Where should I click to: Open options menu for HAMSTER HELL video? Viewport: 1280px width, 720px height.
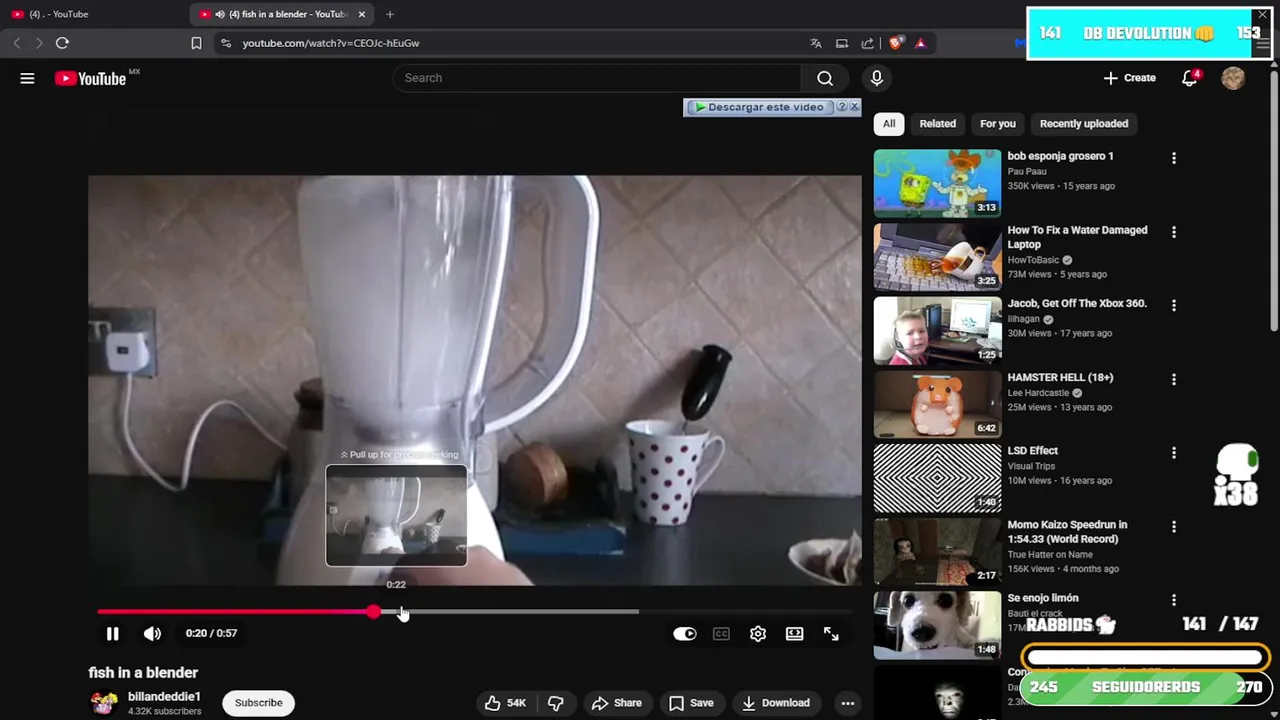pyautogui.click(x=1174, y=379)
